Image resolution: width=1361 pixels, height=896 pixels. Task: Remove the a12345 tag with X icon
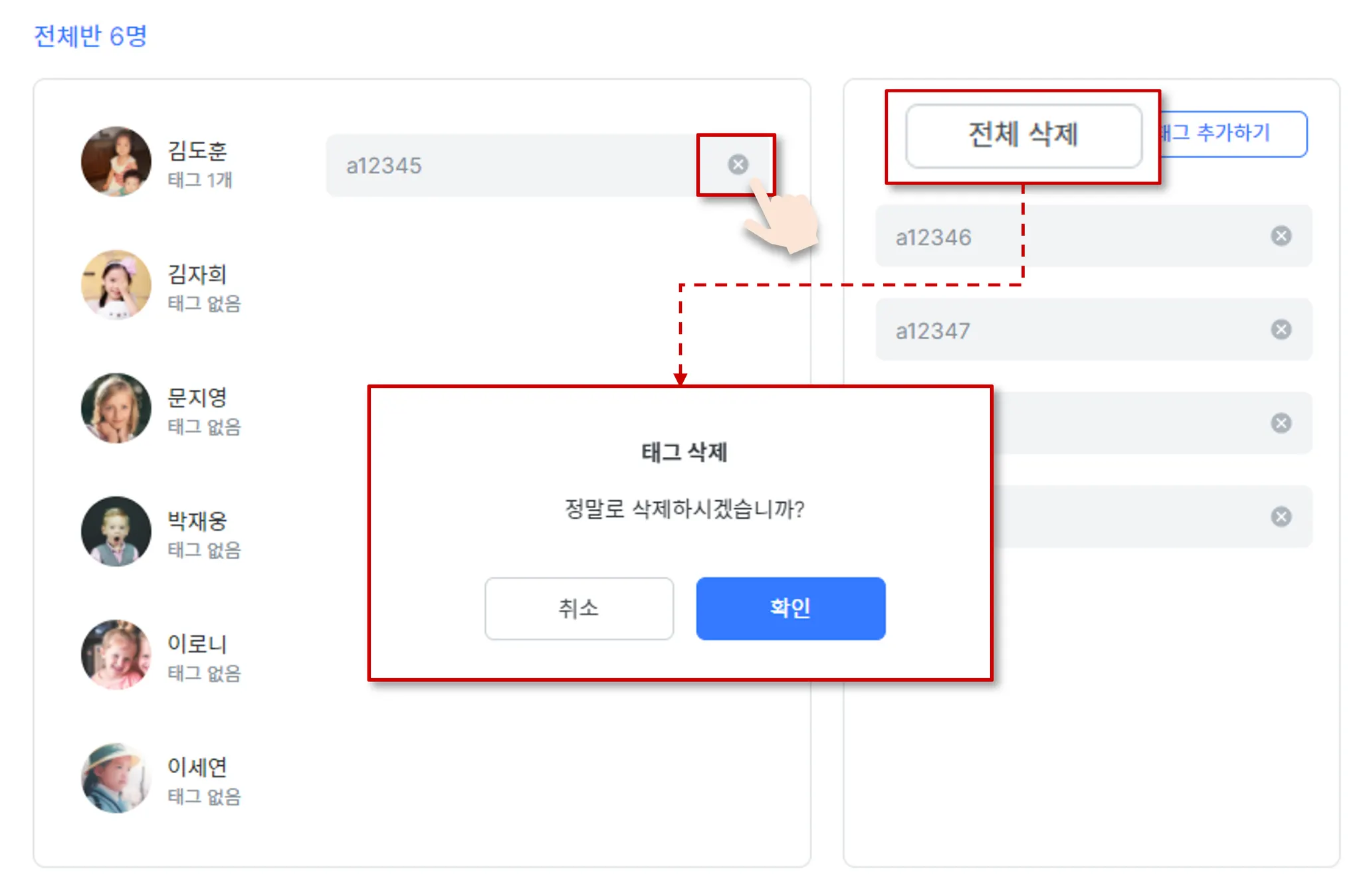coord(738,165)
